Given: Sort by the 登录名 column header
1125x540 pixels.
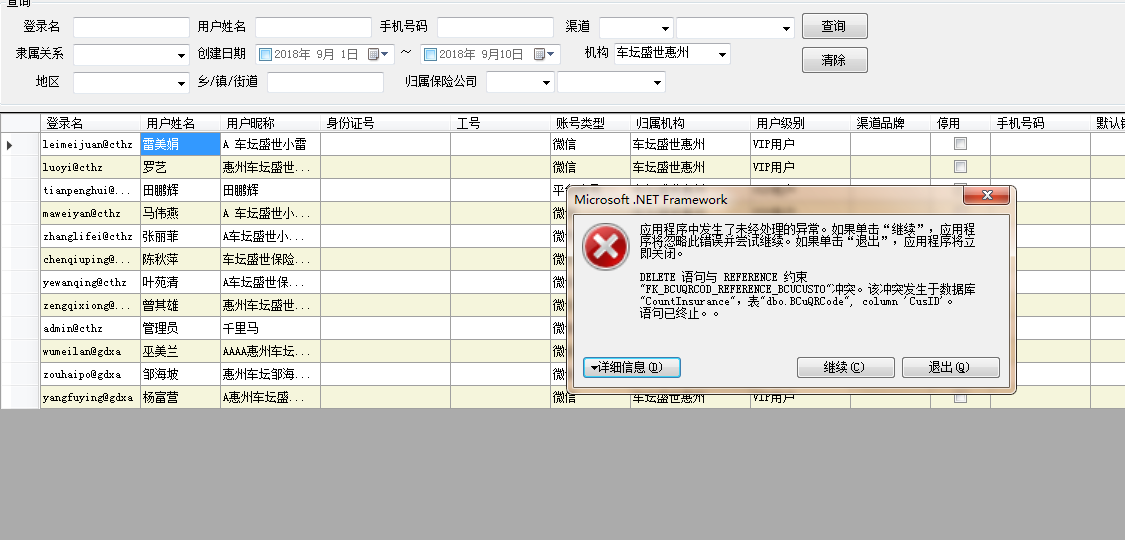Looking at the screenshot, I should 90,123.
